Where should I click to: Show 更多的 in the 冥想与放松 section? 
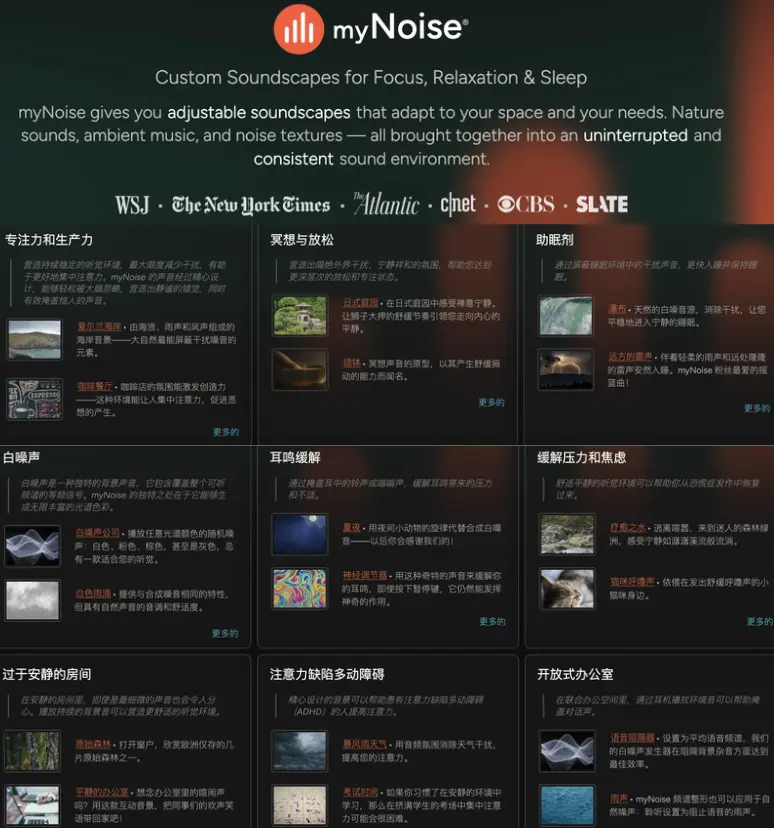tap(491, 402)
